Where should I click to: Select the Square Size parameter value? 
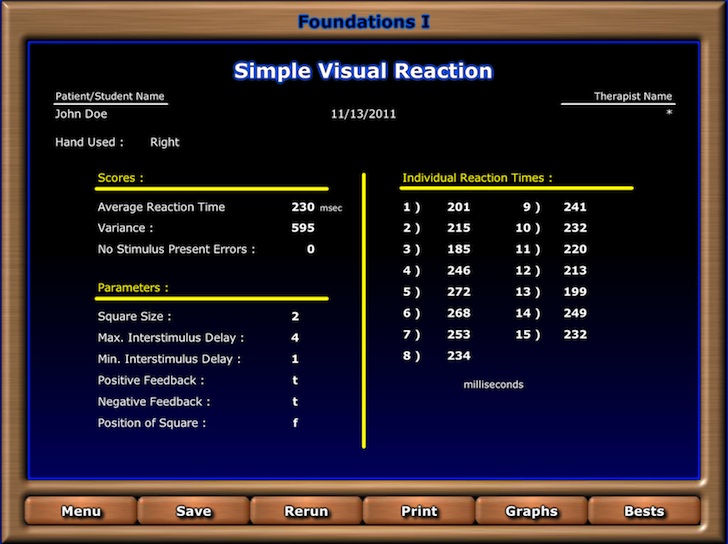[x=295, y=317]
